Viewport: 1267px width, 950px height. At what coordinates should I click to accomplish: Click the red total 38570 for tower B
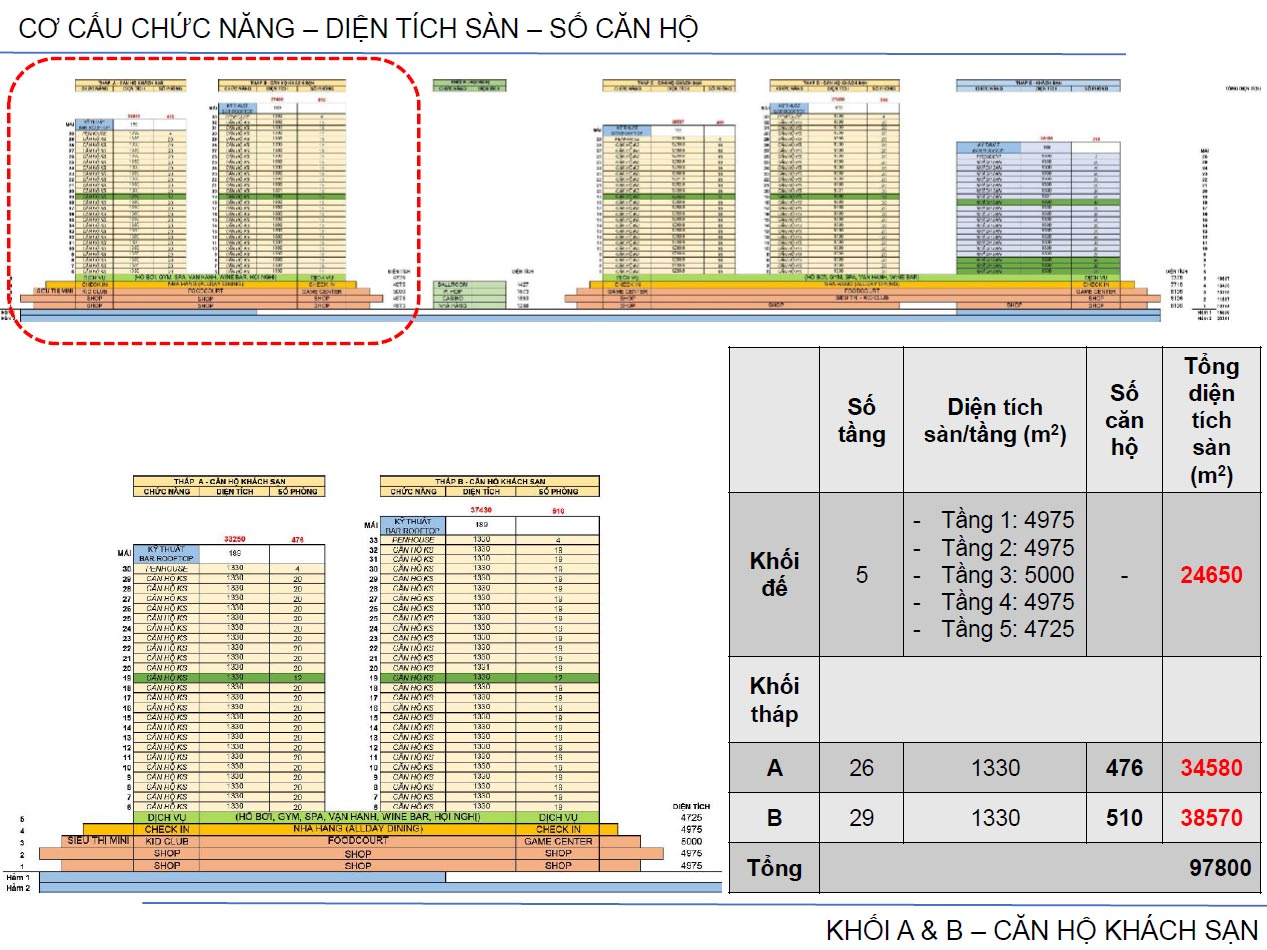pyautogui.click(x=1211, y=818)
